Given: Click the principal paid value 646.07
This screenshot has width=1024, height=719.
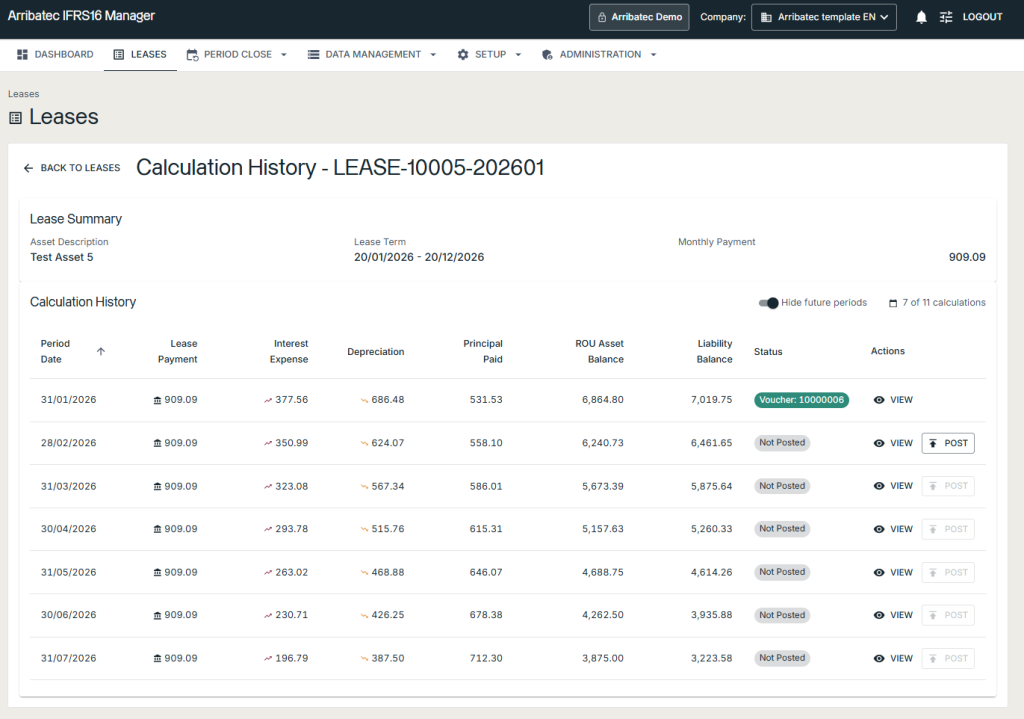Looking at the screenshot, I should pos(486,572).
